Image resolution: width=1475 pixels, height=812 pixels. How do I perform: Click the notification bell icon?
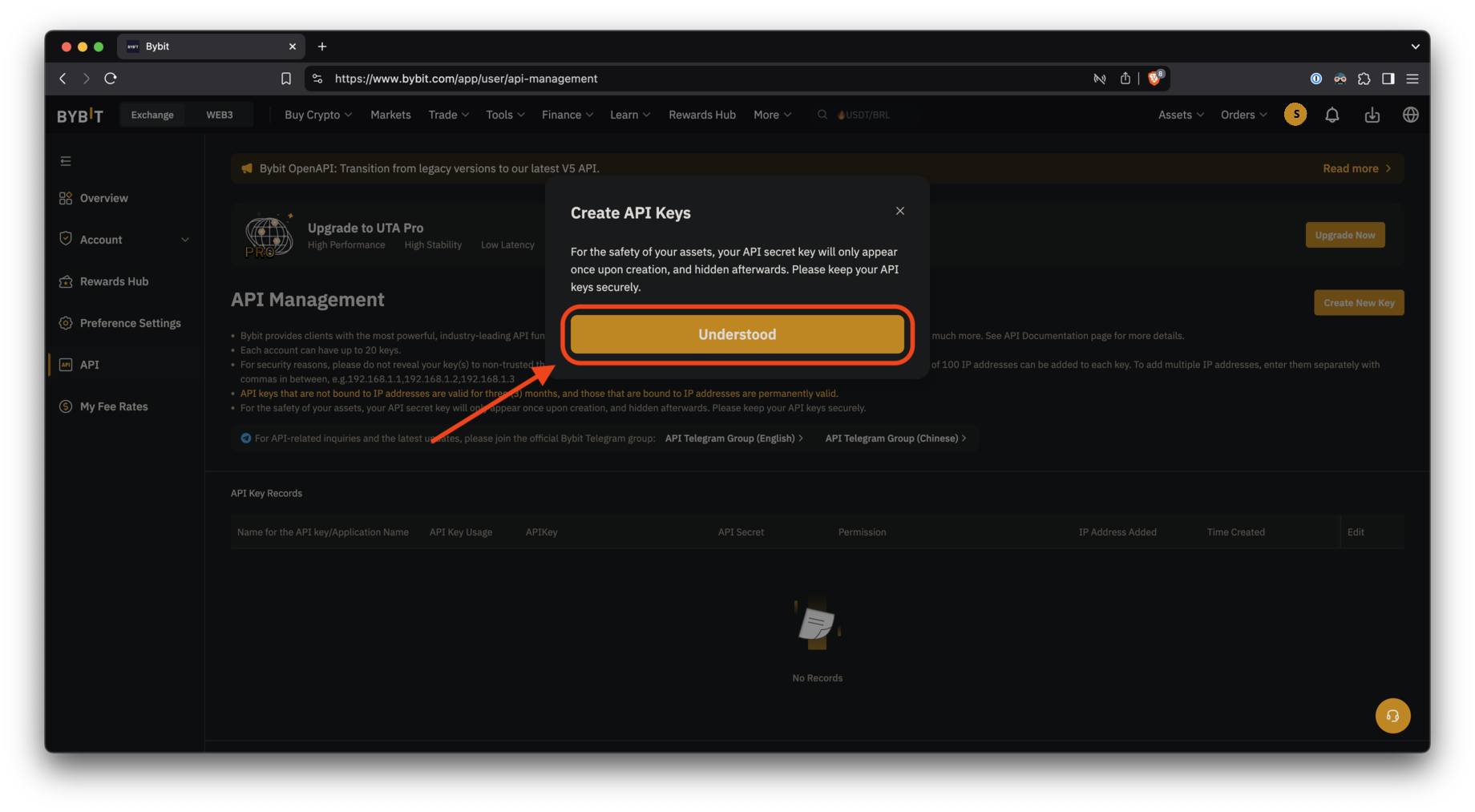tap(1332, 115)
